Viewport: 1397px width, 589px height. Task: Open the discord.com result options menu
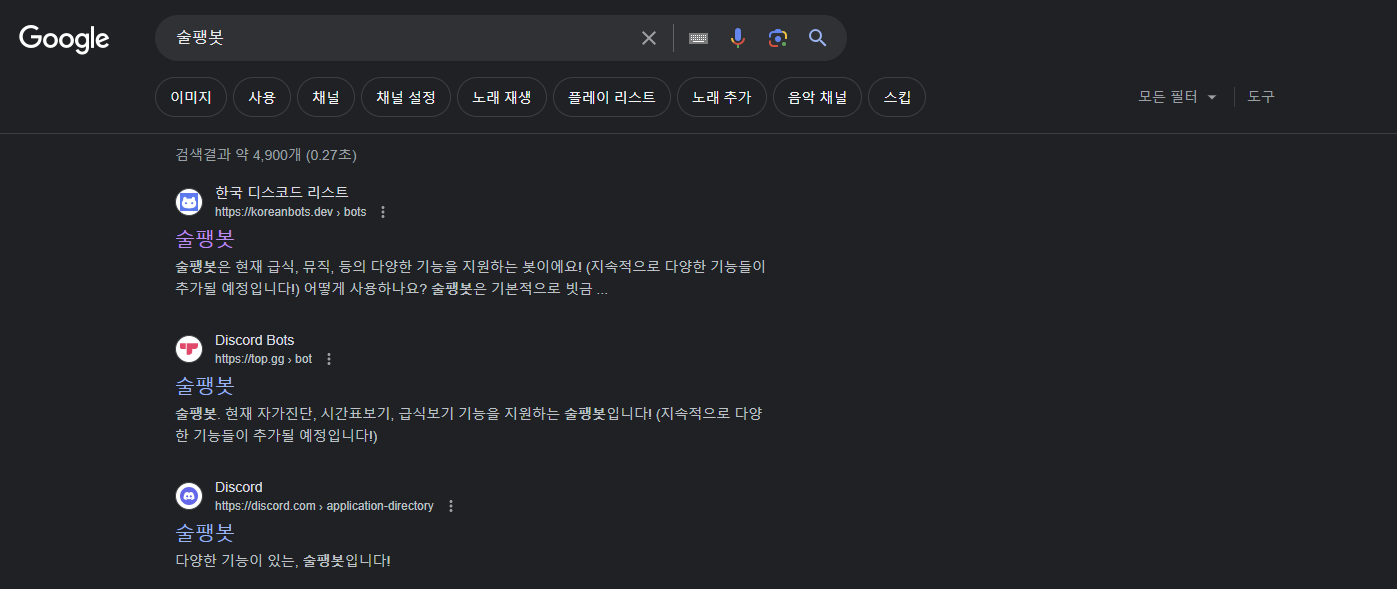tap(451, 506)
